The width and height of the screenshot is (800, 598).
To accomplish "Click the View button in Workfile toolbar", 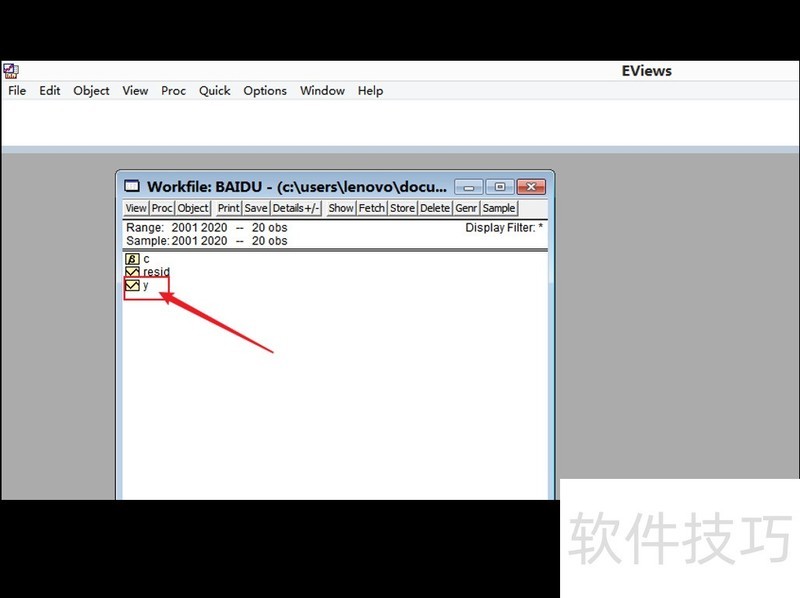I will [136, 208].
